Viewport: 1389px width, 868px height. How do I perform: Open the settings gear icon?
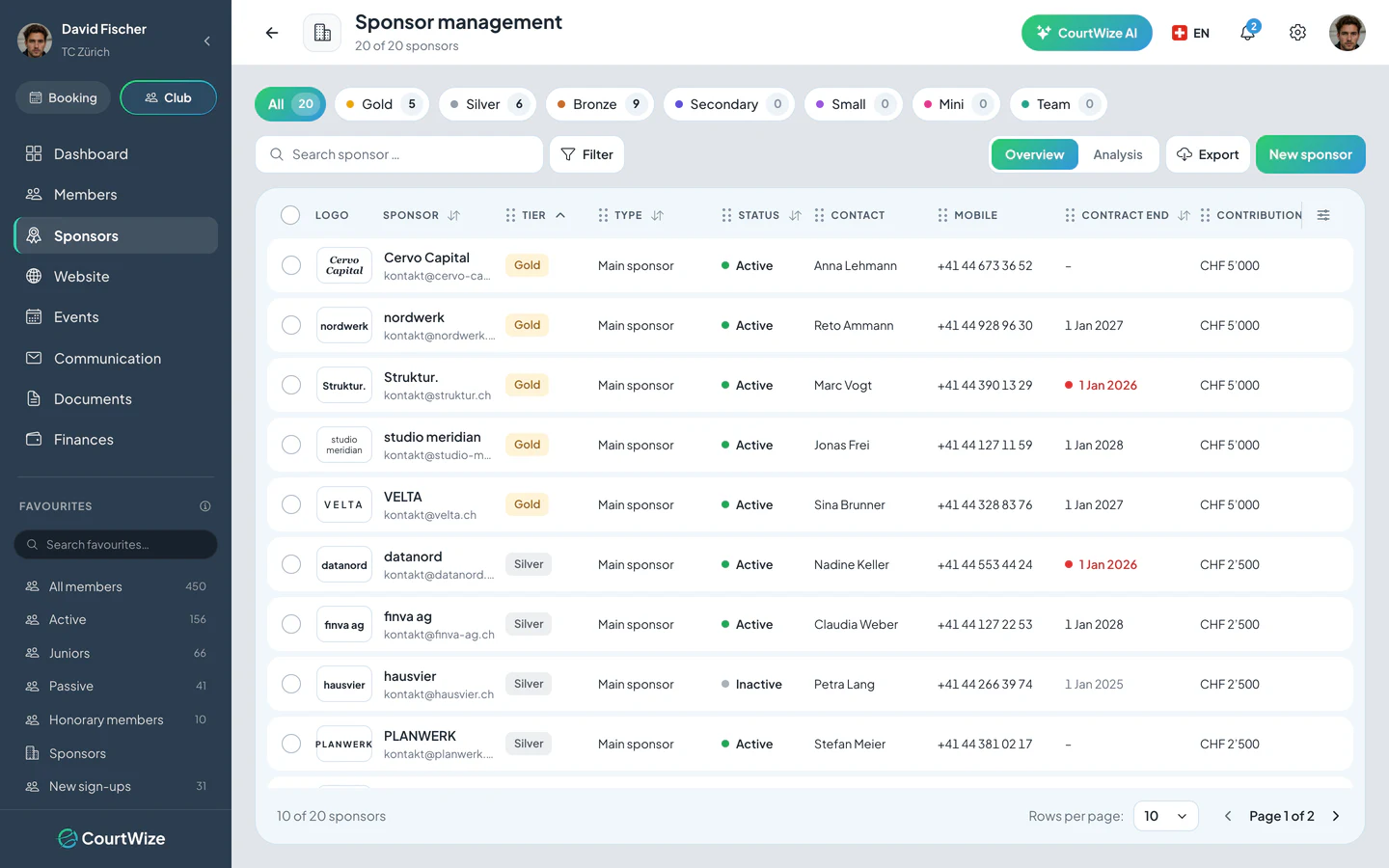1297,33
